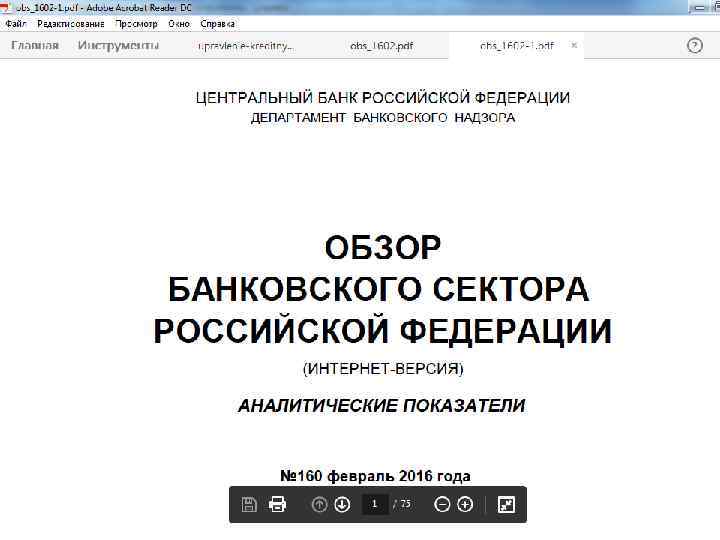720x540 pixels.
Task: Click the heading line БАНКОВСКОГО СЕКТОРА
Action: (x=378, y=289)
